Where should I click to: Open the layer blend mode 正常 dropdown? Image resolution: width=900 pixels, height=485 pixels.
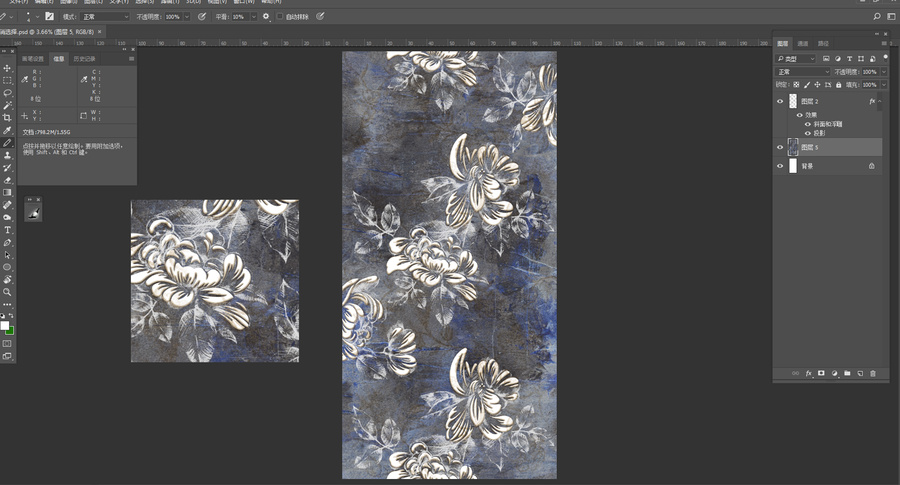(x=803, y=72)
